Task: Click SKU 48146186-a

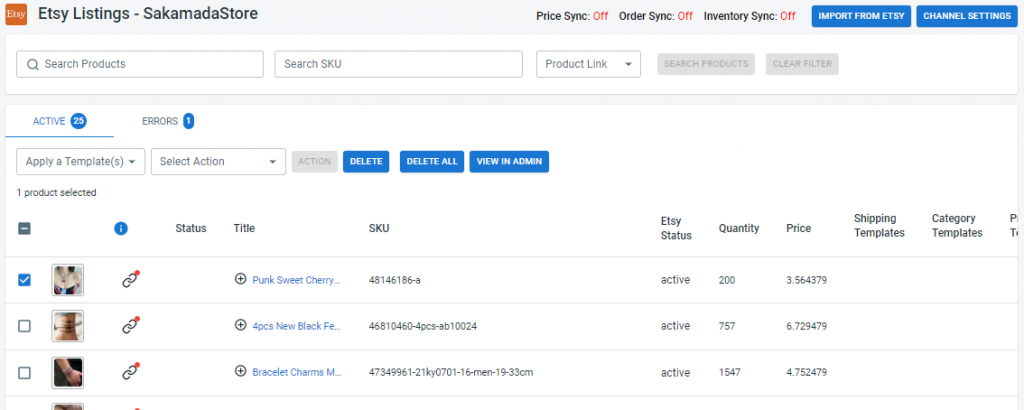Action: 394,280
